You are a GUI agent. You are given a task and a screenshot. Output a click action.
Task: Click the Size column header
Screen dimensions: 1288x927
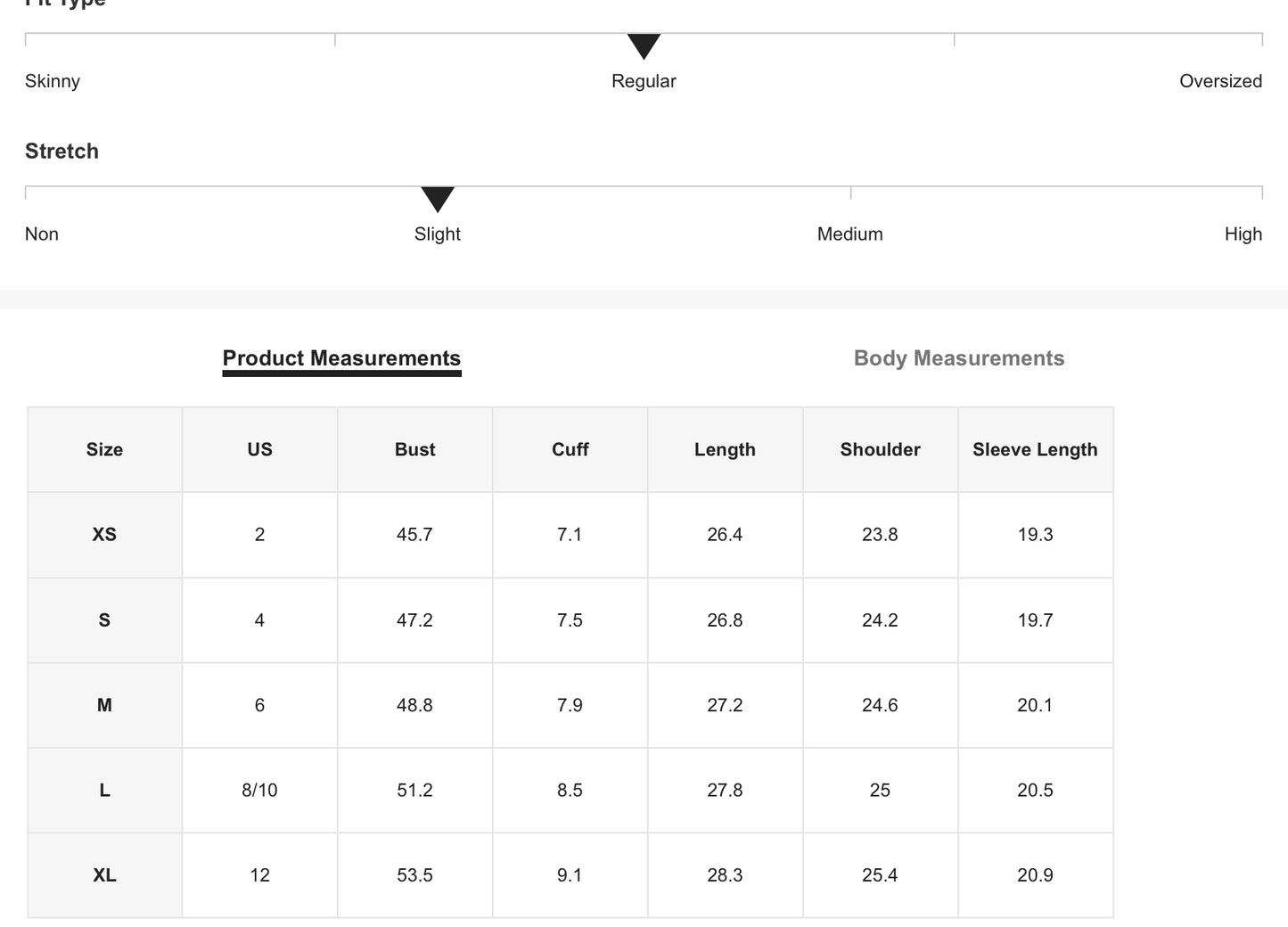(104, 450)
